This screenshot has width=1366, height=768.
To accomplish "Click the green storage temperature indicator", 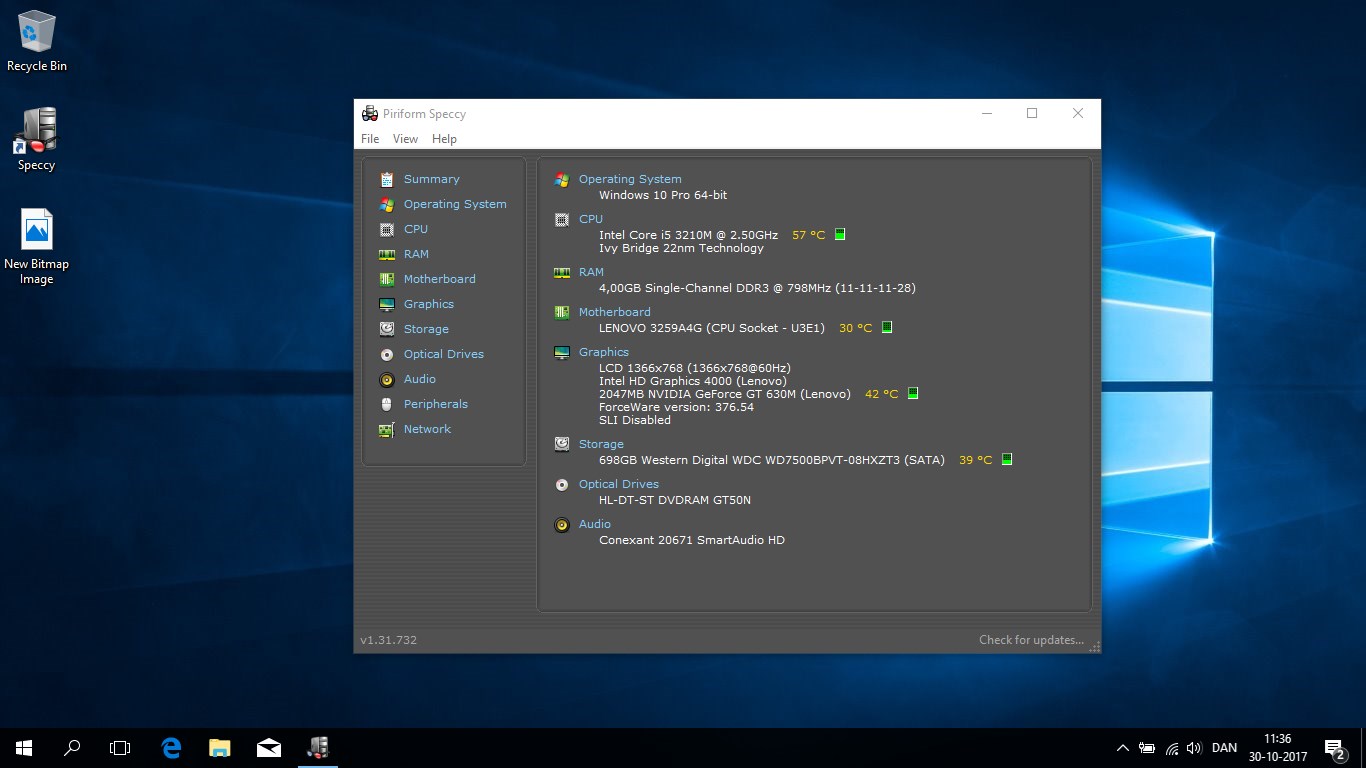I will (1007, 459).
